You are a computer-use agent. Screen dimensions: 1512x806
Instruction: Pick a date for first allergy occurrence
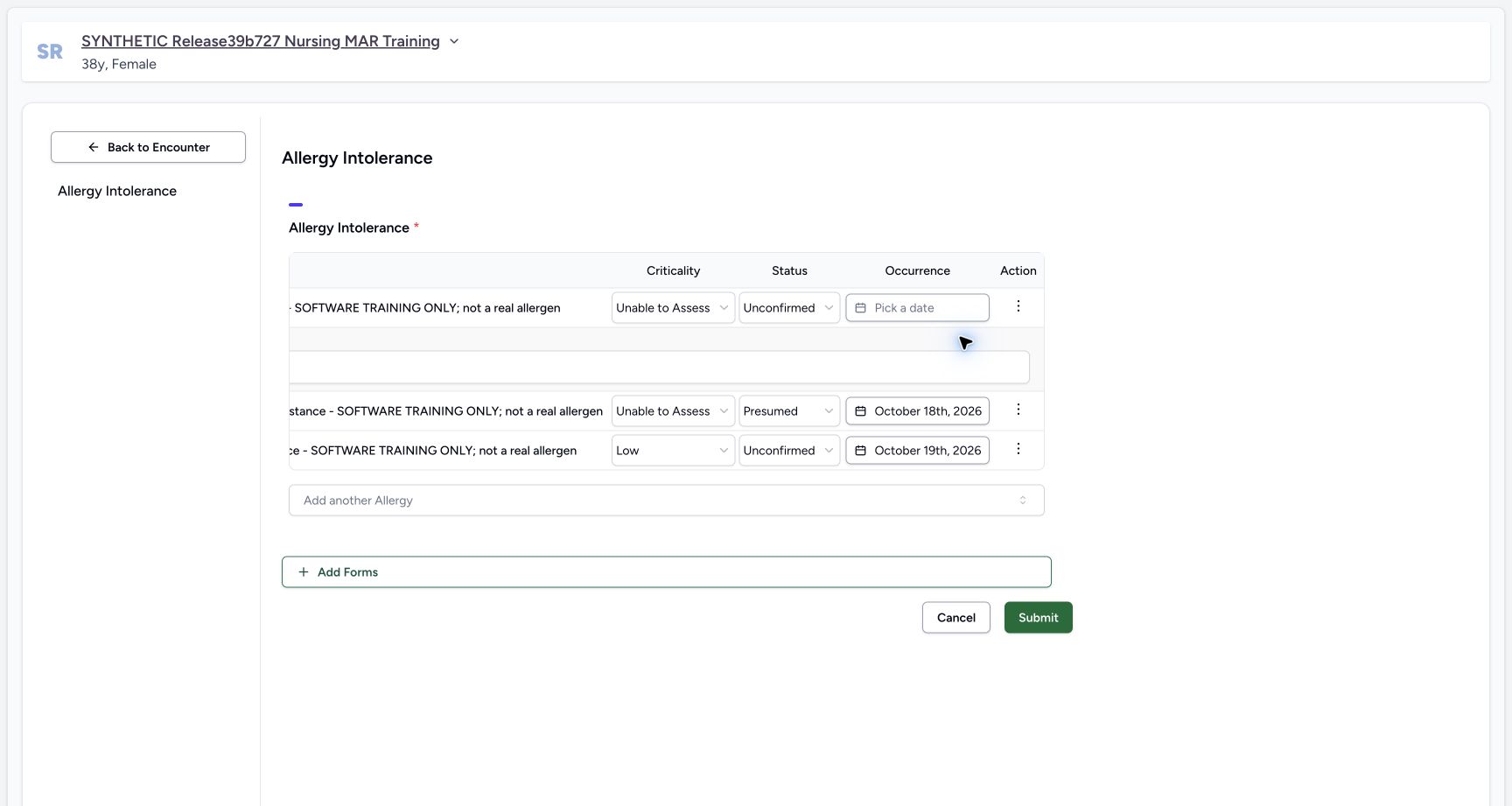point(917,308)
